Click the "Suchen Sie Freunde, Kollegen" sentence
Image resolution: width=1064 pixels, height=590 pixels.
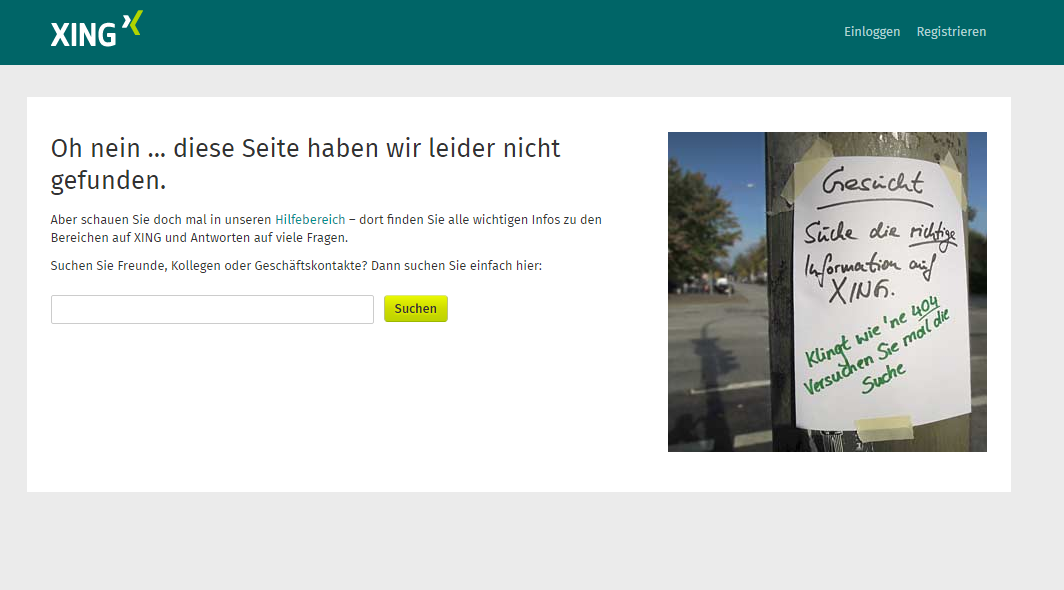(296, 266)
